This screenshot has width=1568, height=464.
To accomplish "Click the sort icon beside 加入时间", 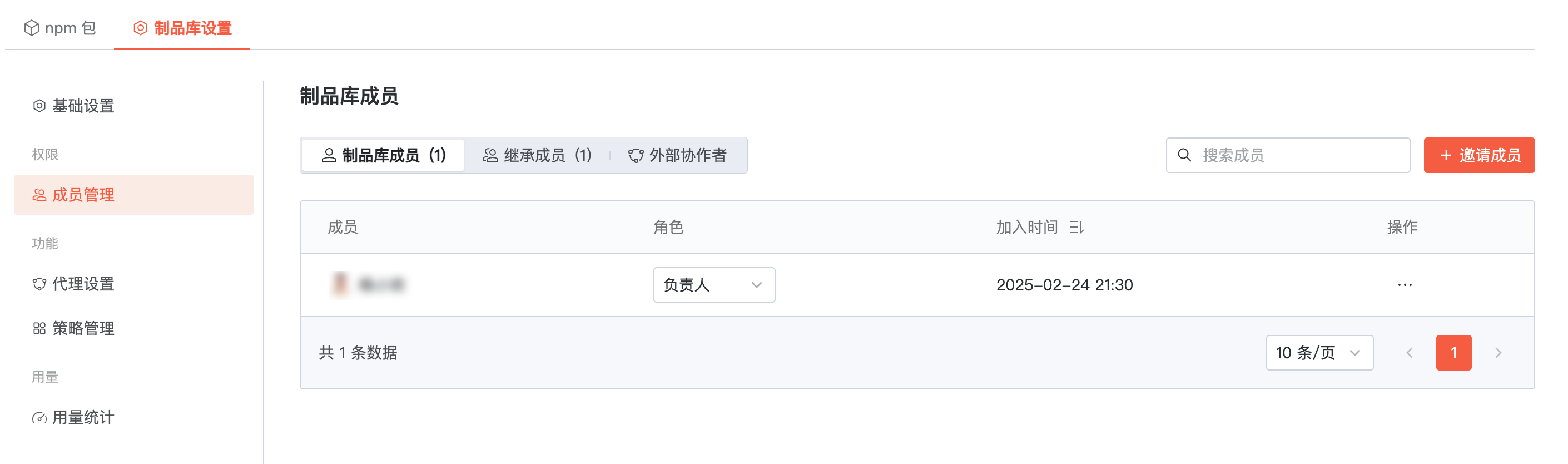I will (1075, 228).
